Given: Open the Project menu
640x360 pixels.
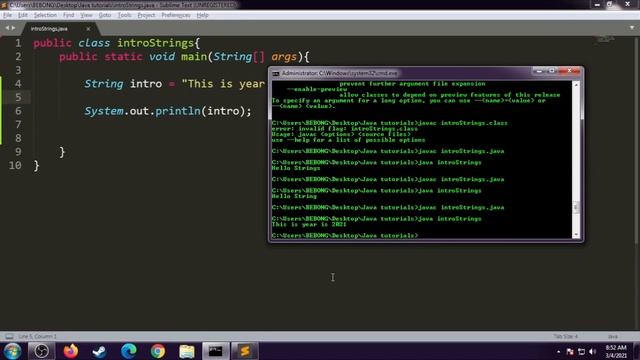Looking at the screenshot, I should (146, 15).
